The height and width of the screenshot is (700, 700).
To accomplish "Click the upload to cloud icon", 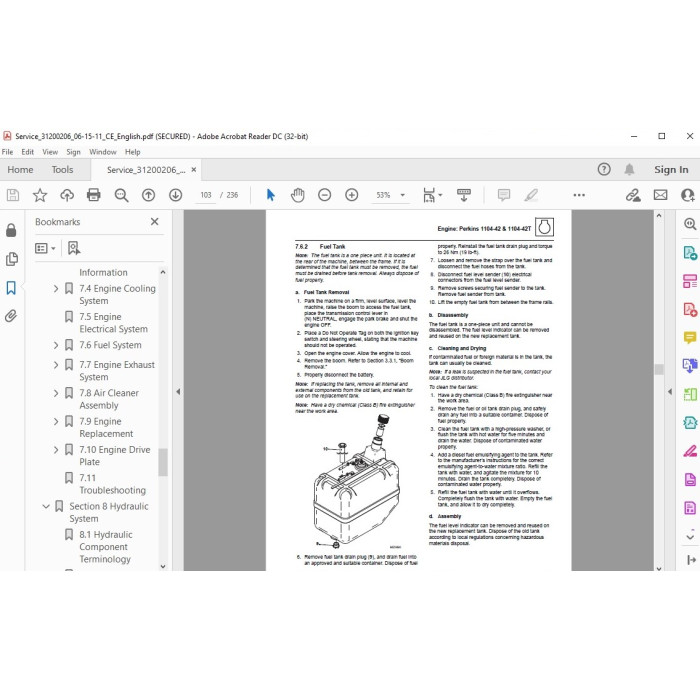I will tap(67, 195).
